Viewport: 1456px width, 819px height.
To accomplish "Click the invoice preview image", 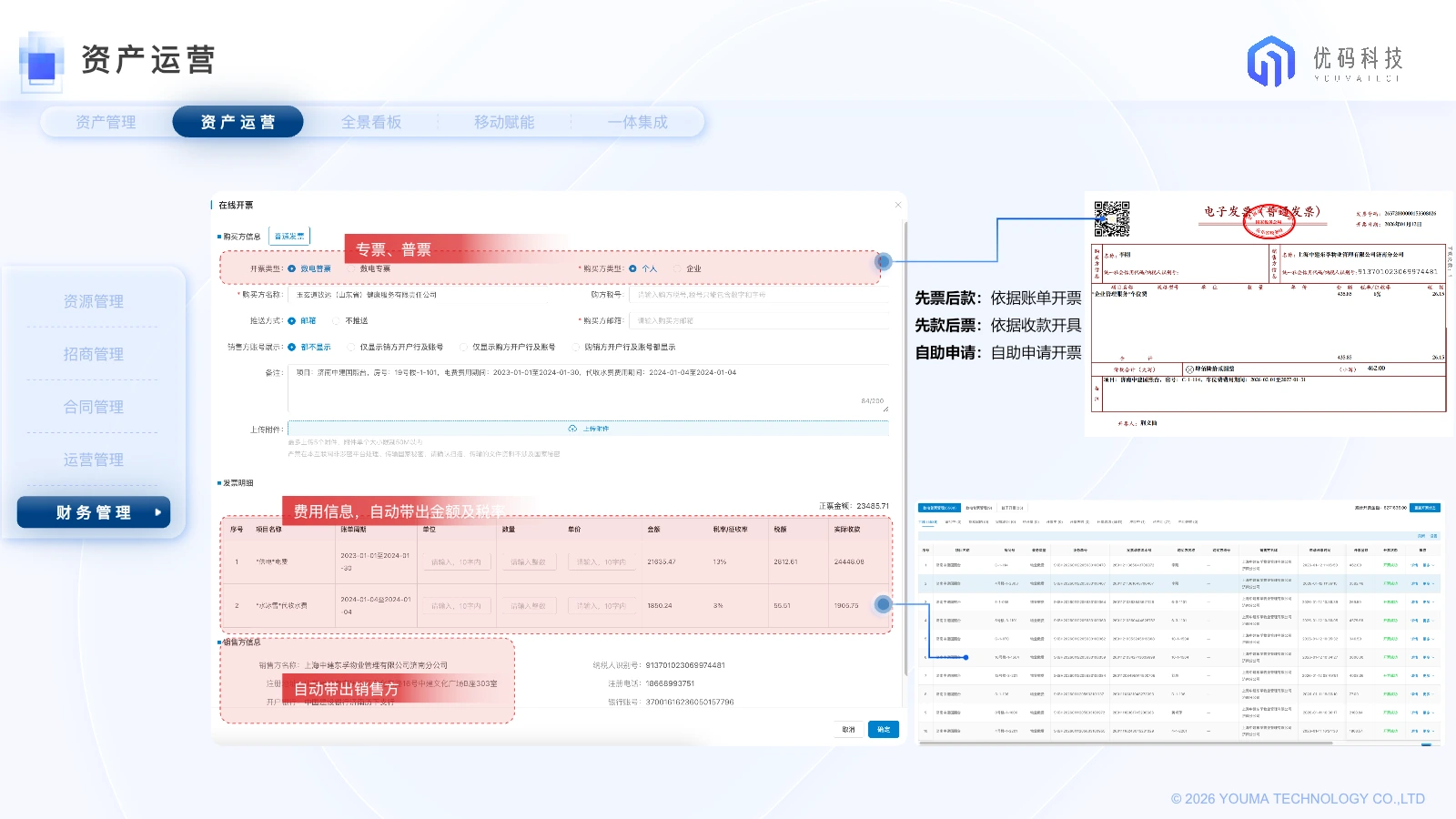I will (x=1269, y=314).
